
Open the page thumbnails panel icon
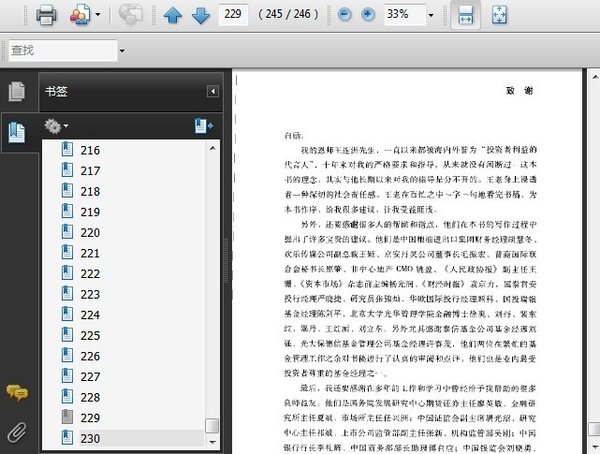[x=16, y=91]
